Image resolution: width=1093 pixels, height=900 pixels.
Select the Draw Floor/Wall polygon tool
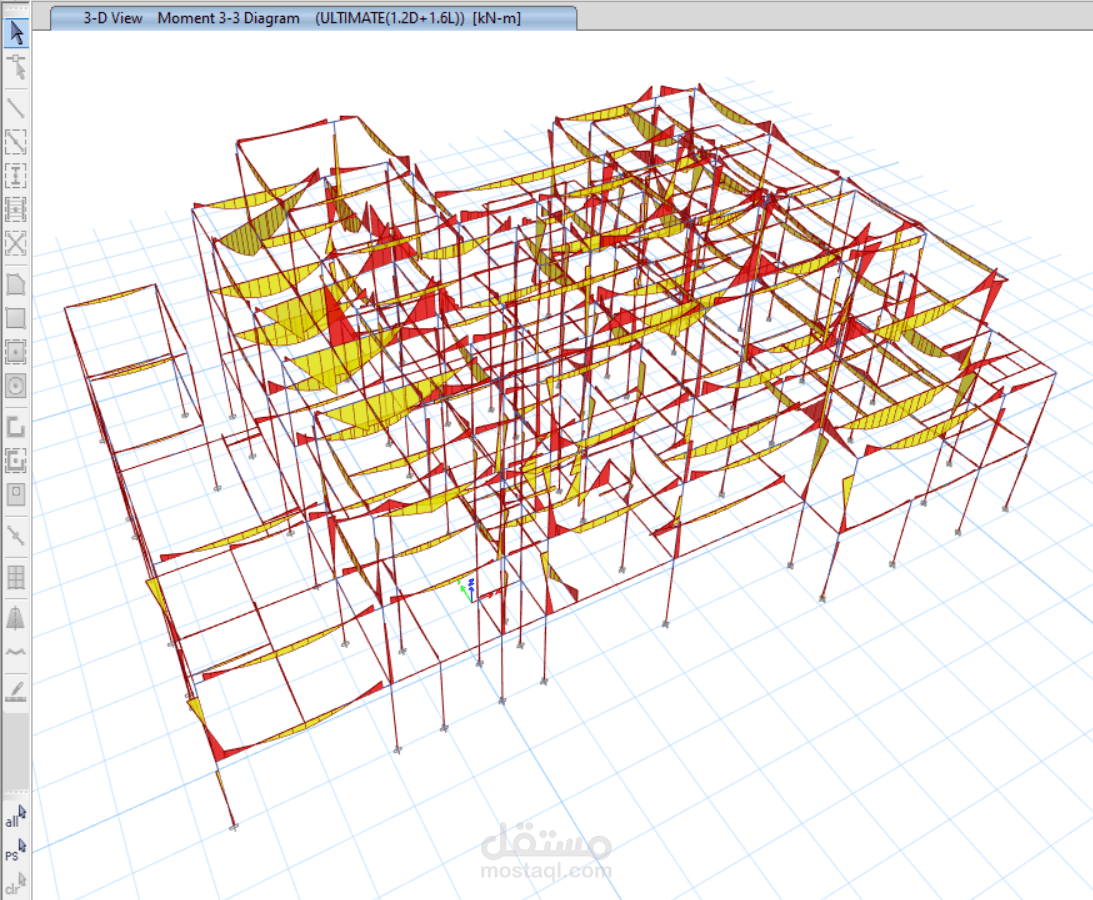(x=16, y=284)
